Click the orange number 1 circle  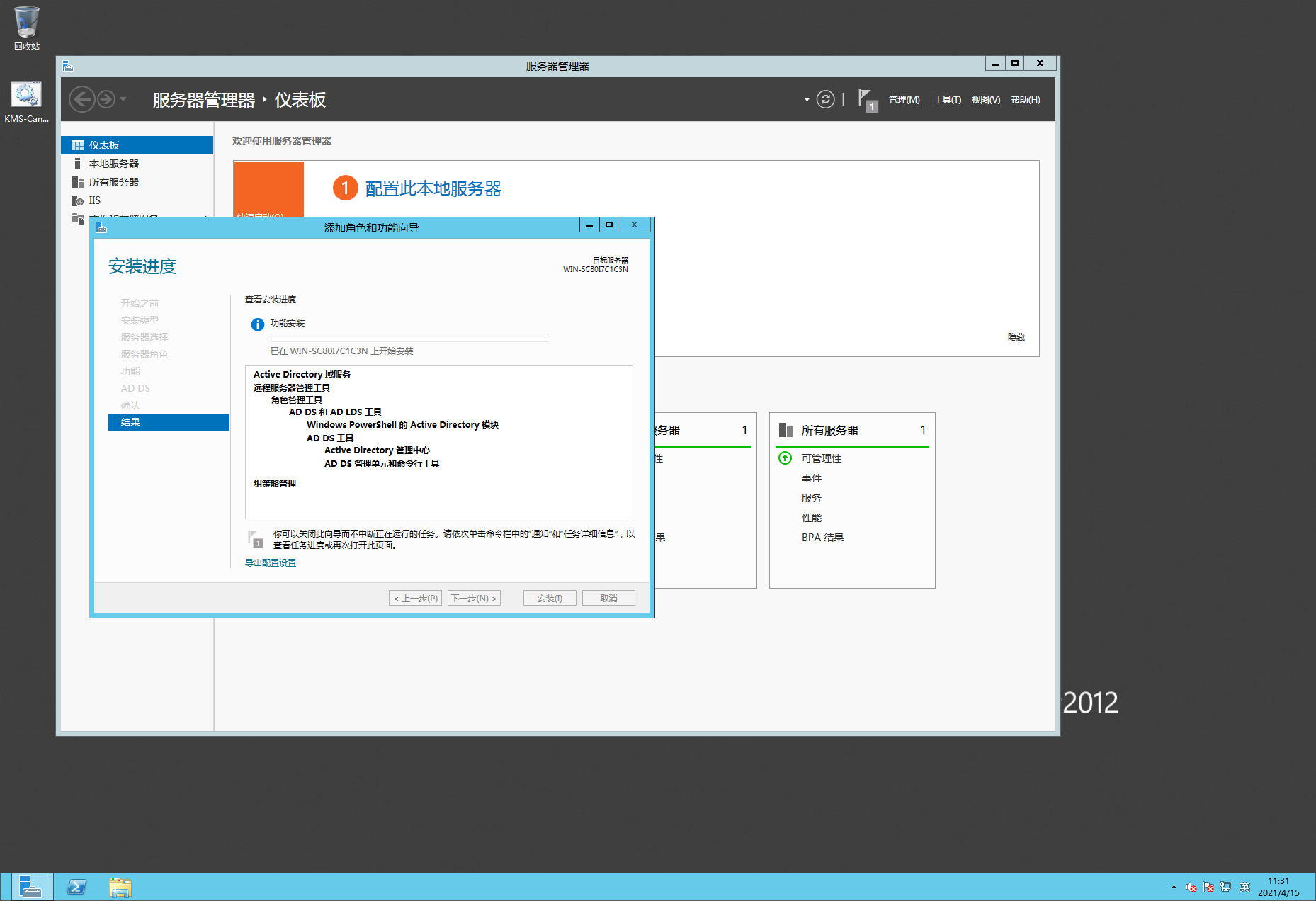(345, 188)
